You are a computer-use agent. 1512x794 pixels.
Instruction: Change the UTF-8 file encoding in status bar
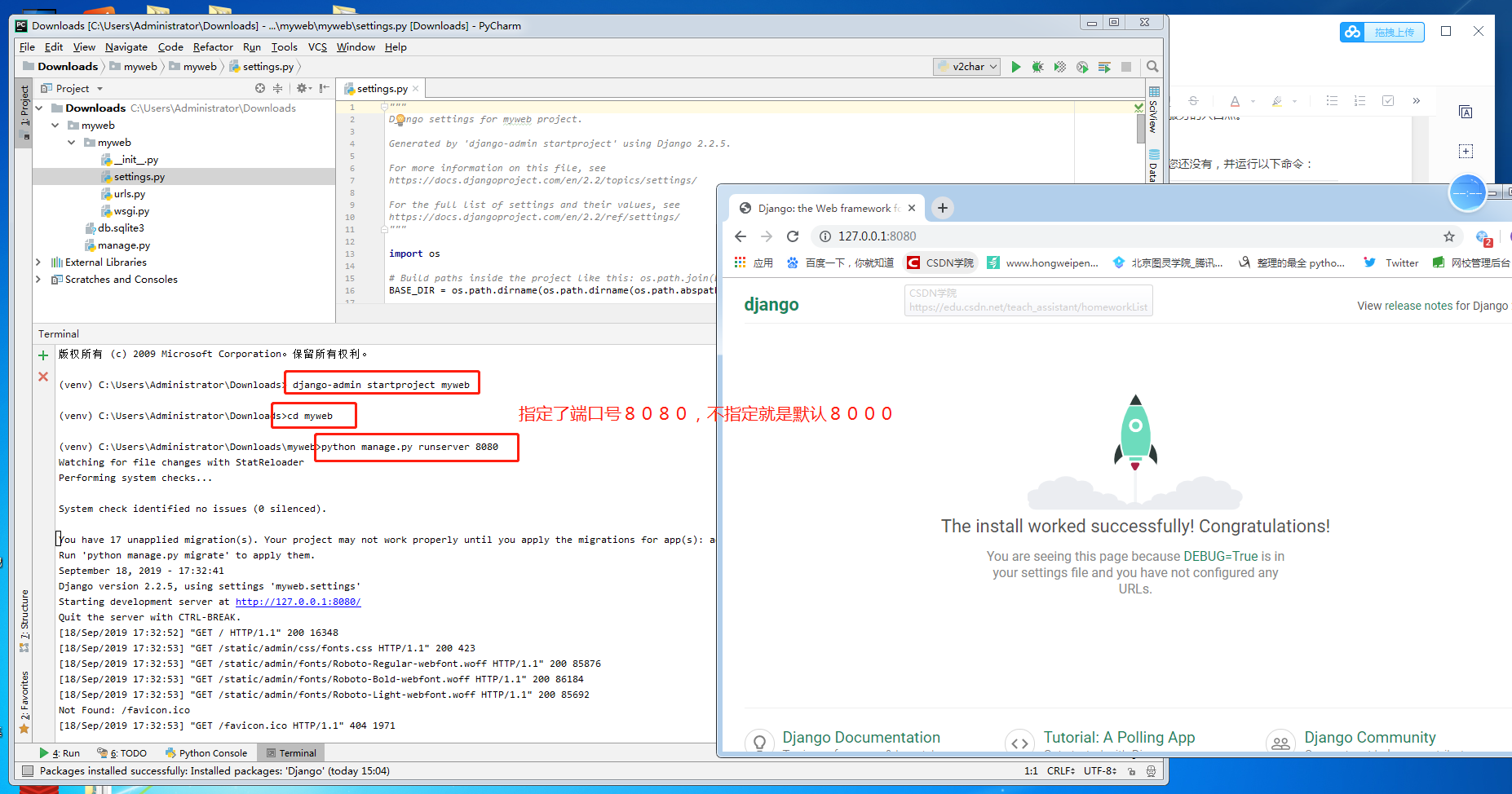1100,771
